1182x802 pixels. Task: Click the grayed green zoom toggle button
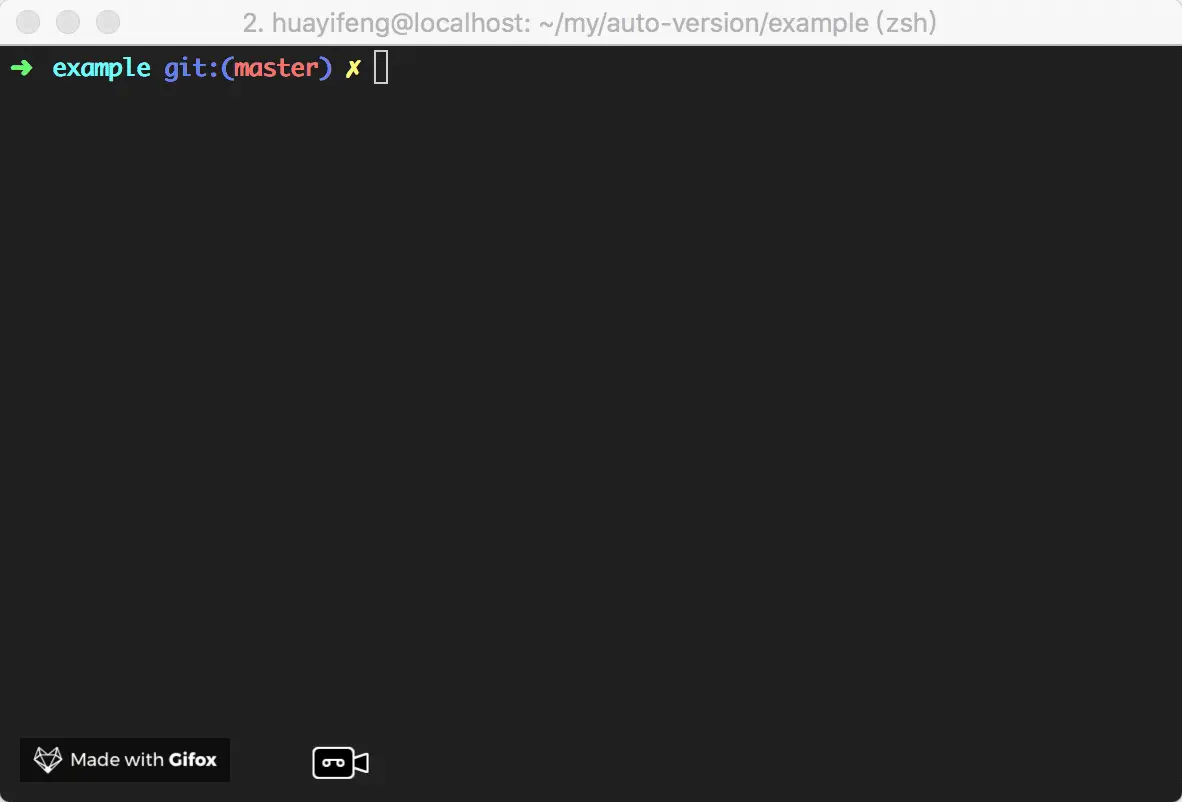tap(108, 22)
